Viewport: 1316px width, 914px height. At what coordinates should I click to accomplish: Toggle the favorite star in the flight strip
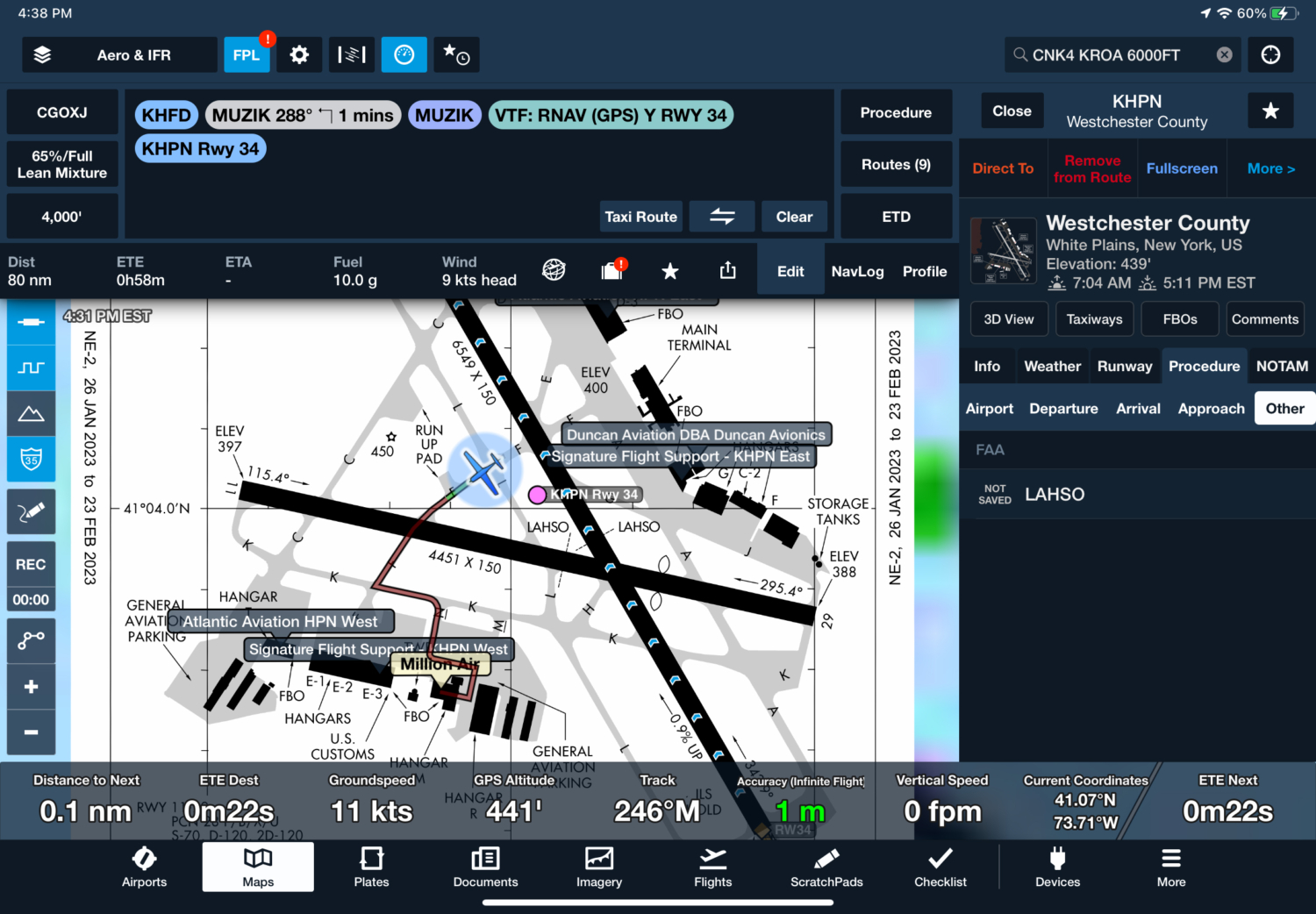tap(670, 271)
